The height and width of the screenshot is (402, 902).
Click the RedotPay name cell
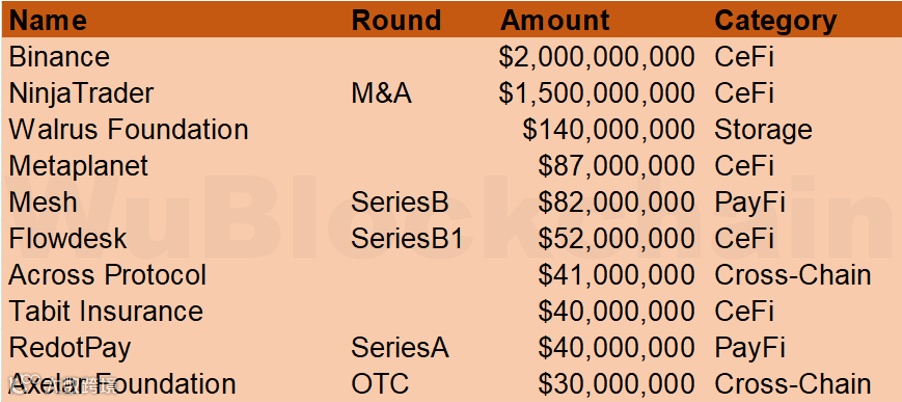click(70, 349)
